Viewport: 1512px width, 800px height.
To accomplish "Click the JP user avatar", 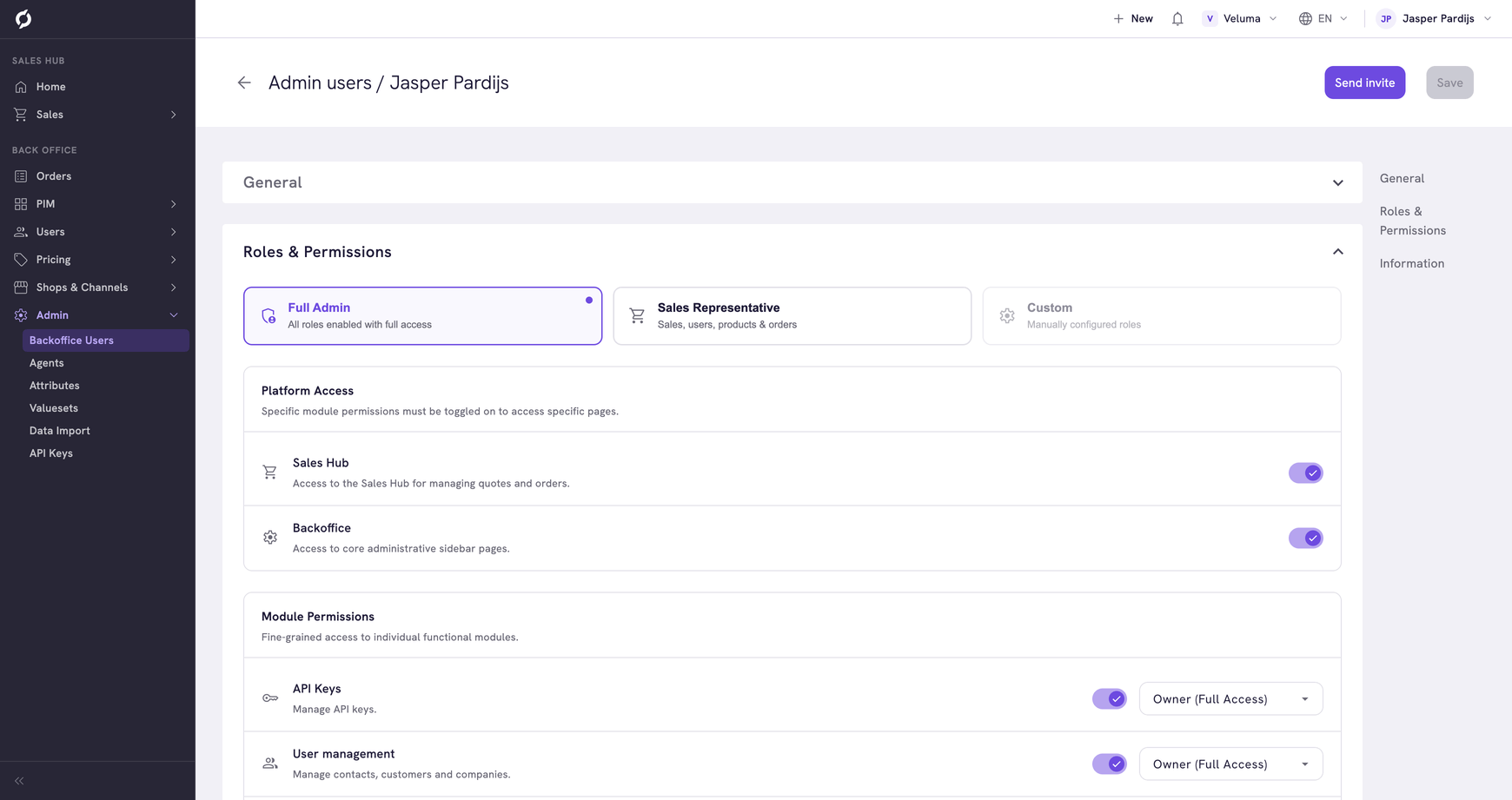I will click(x=1386, y=18).
